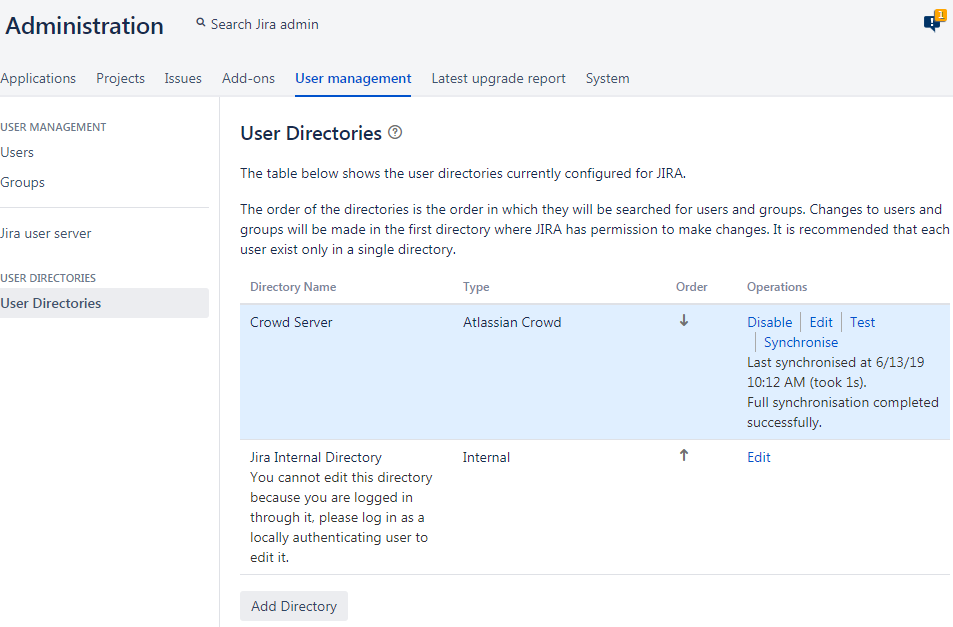
Task: Open the Applications tab
Action: click(x=38, y=78)
